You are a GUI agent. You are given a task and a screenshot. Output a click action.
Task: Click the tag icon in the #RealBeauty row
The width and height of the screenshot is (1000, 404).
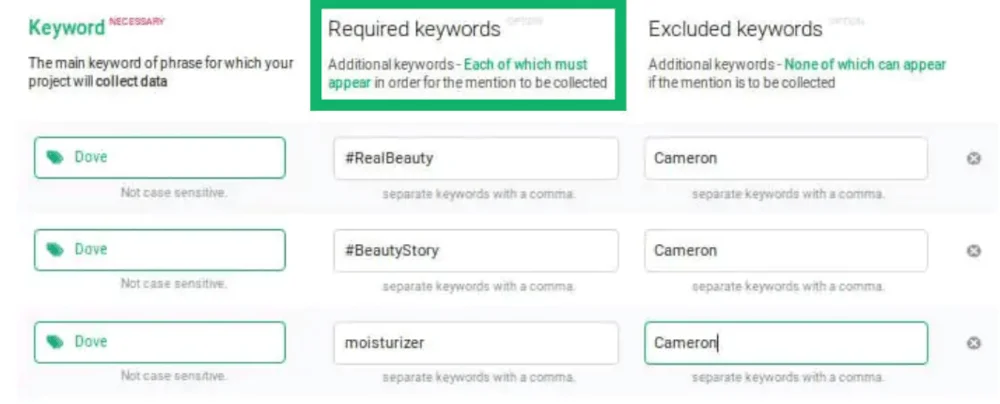(55, 158)
